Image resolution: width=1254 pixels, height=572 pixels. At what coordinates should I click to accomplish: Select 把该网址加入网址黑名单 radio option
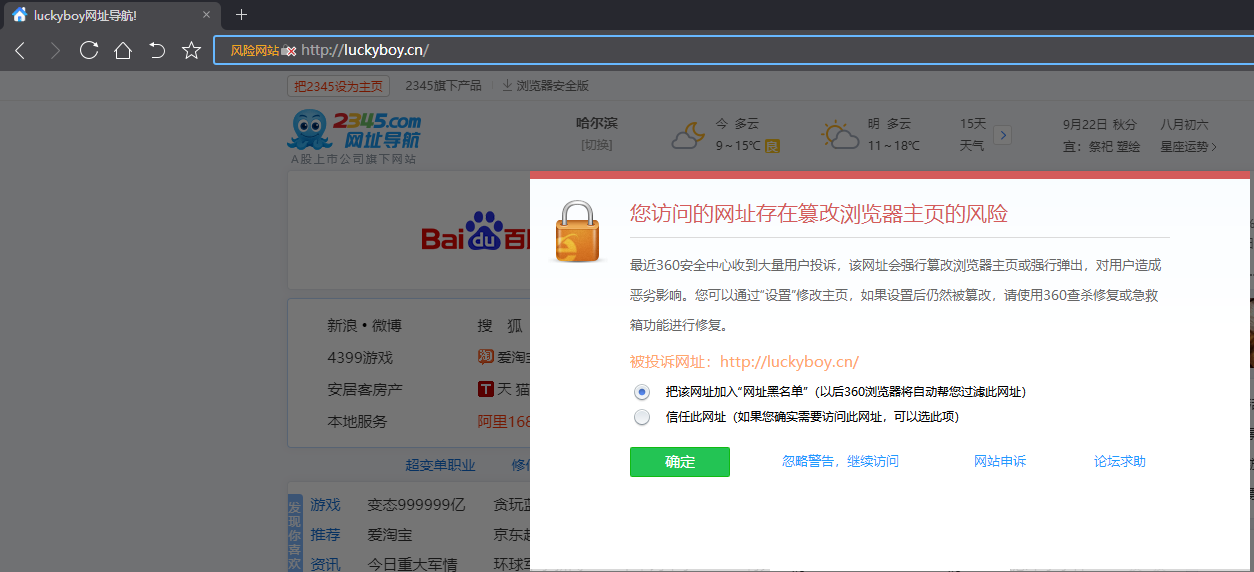(642, 392)
